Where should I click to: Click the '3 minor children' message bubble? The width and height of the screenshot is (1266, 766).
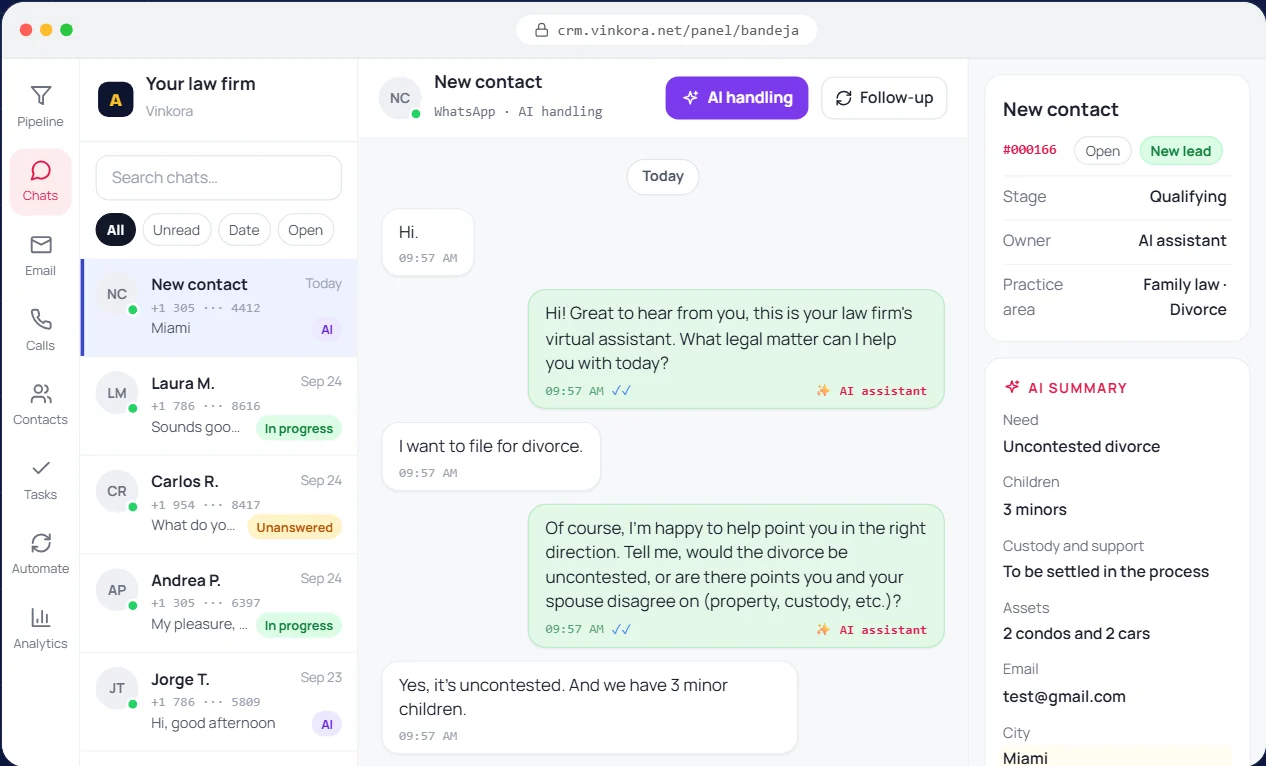coord(589,707)
